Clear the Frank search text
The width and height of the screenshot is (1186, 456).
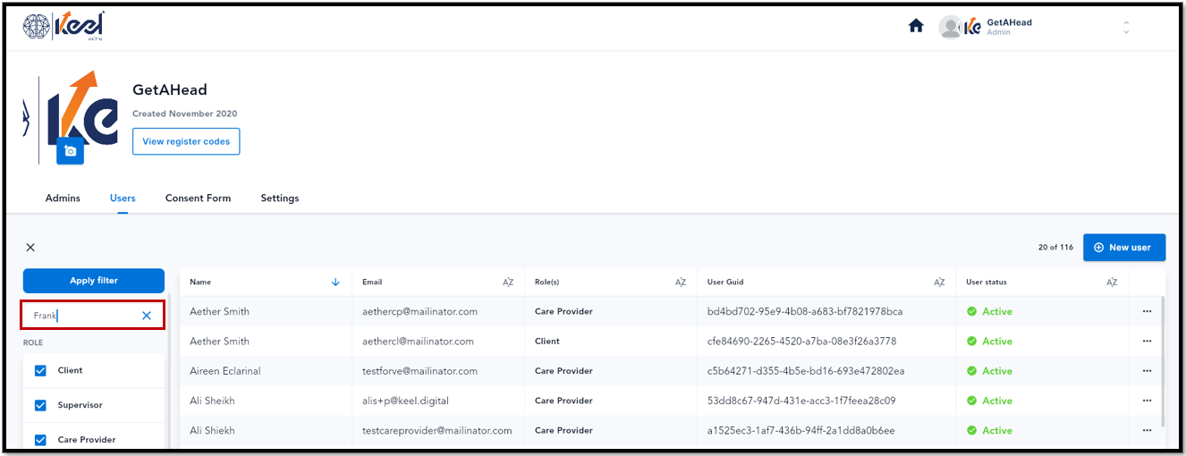pos(147,315)
